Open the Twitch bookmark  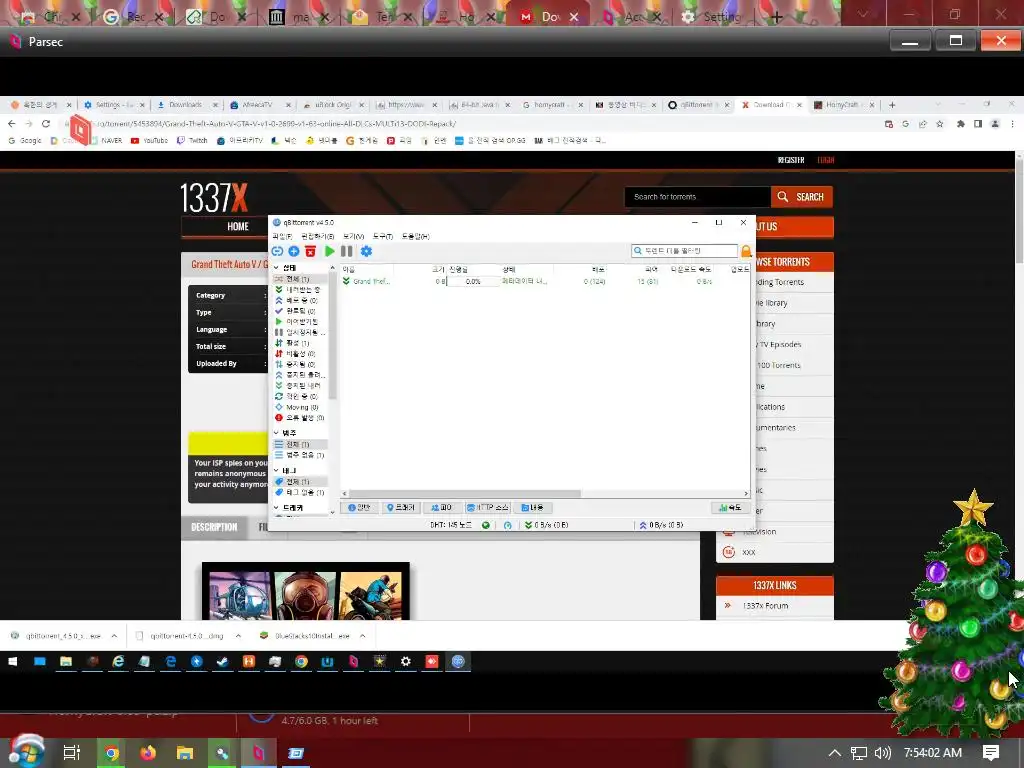(x=192, y=140)
